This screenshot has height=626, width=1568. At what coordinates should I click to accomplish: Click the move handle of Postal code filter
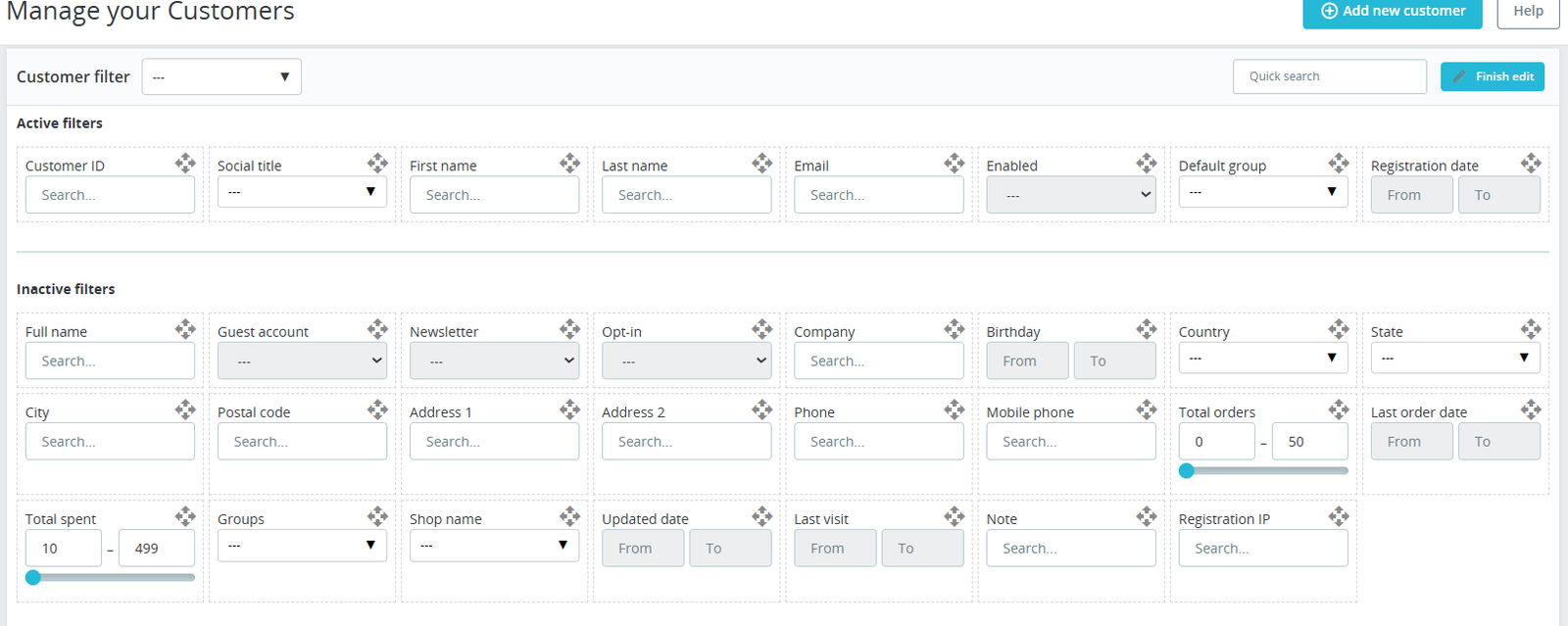click(377, 409)
